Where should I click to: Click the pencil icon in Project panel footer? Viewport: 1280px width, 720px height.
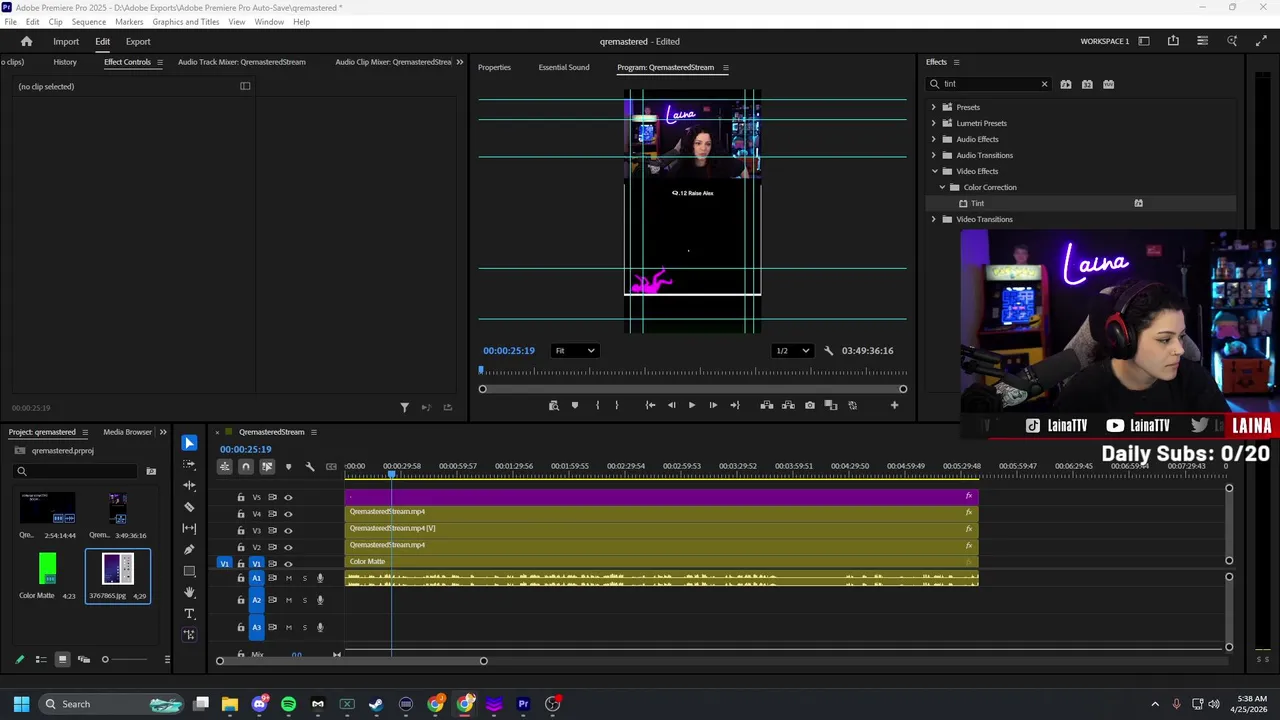(x=19, y=659)
